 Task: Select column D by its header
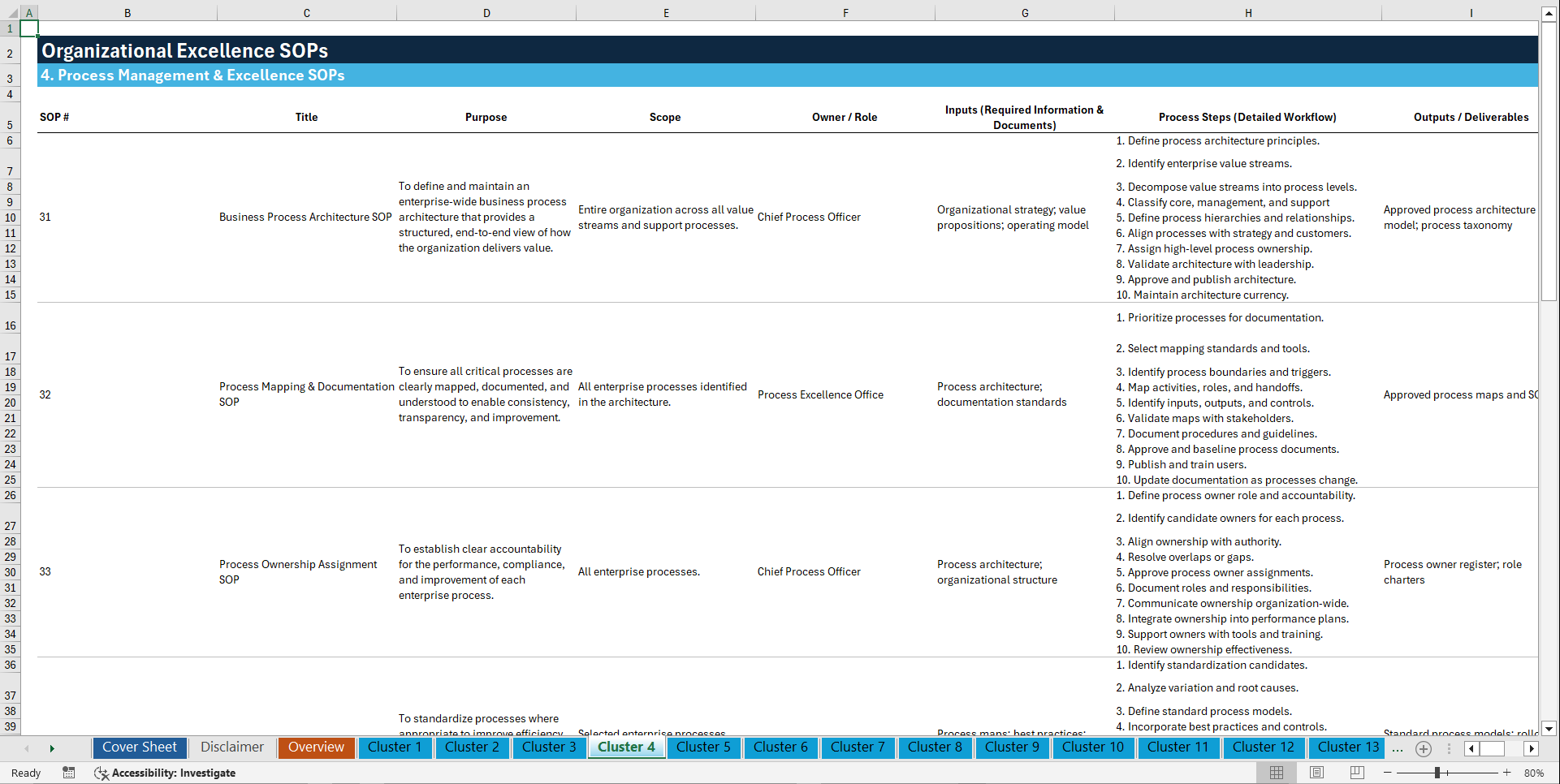486,12
